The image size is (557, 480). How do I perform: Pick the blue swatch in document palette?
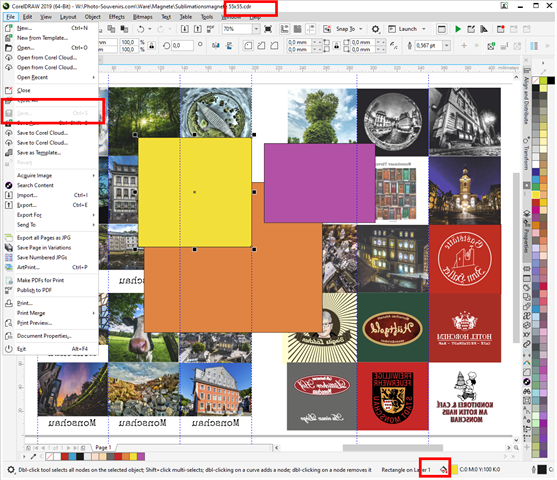tap(72, 456)
